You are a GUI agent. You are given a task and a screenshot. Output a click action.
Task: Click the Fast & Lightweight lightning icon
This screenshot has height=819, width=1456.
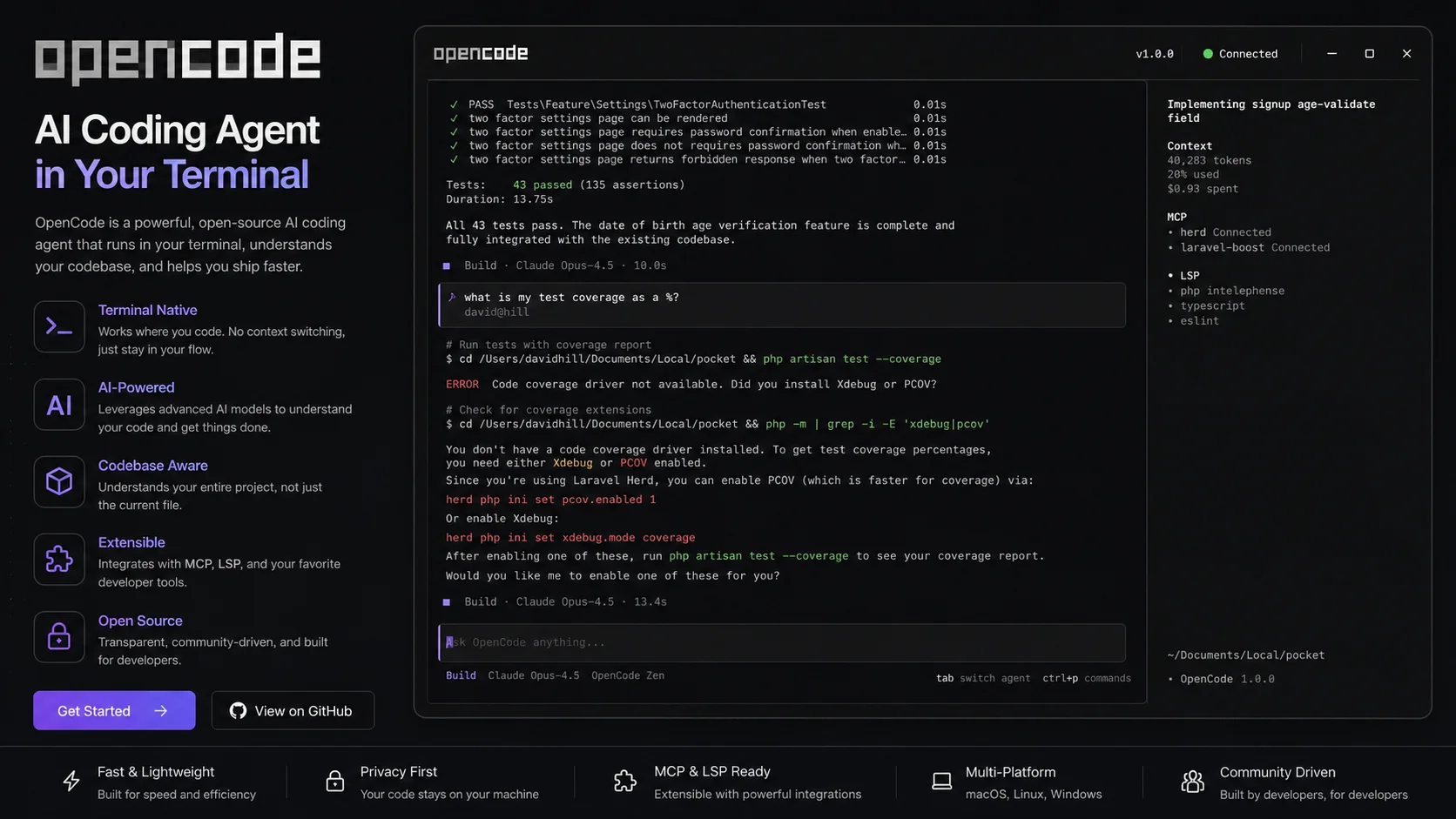[x=71, y=782]
